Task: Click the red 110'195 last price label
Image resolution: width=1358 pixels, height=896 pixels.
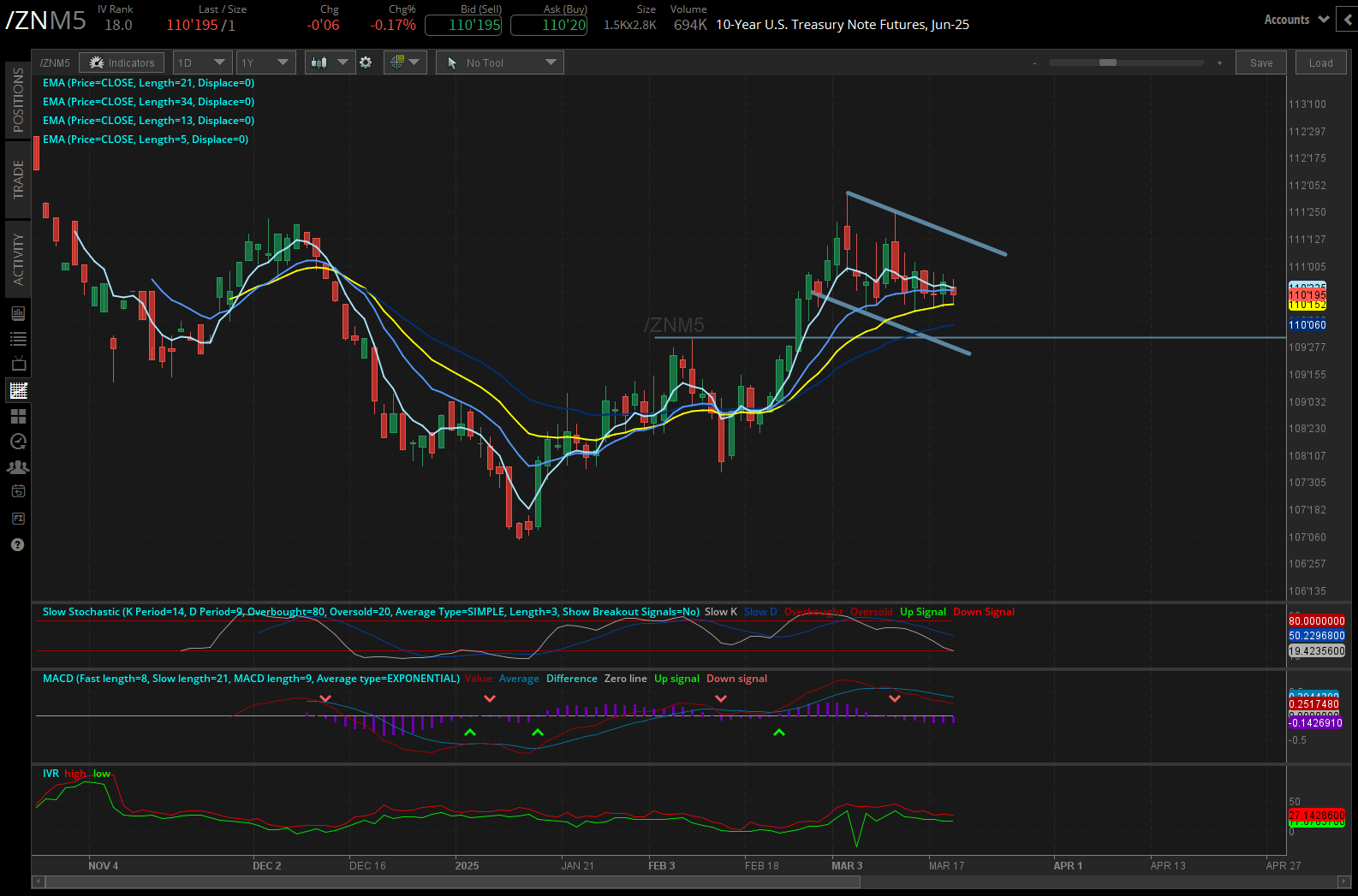Action: (x=1307, y=295)
